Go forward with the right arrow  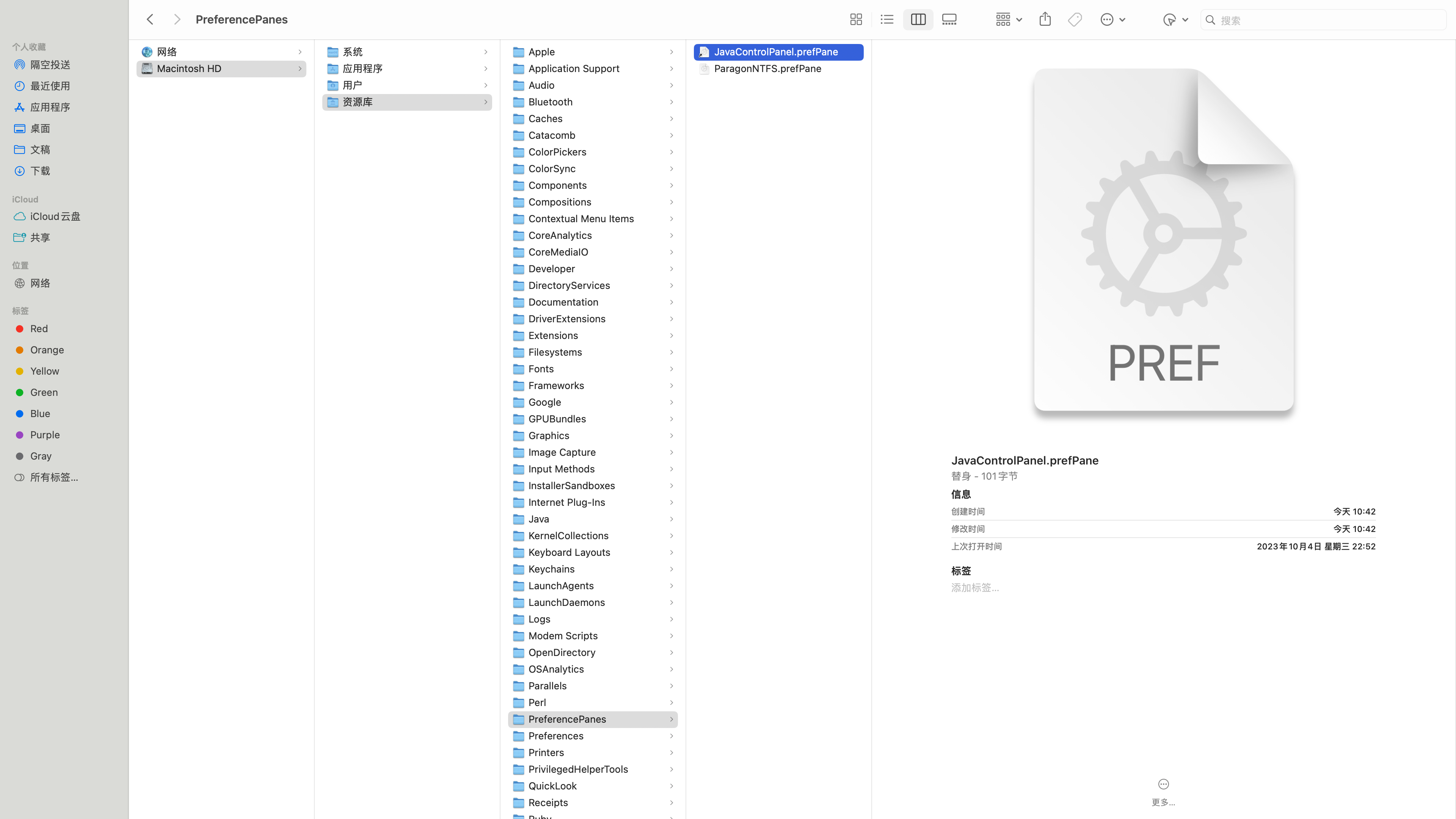177,20
